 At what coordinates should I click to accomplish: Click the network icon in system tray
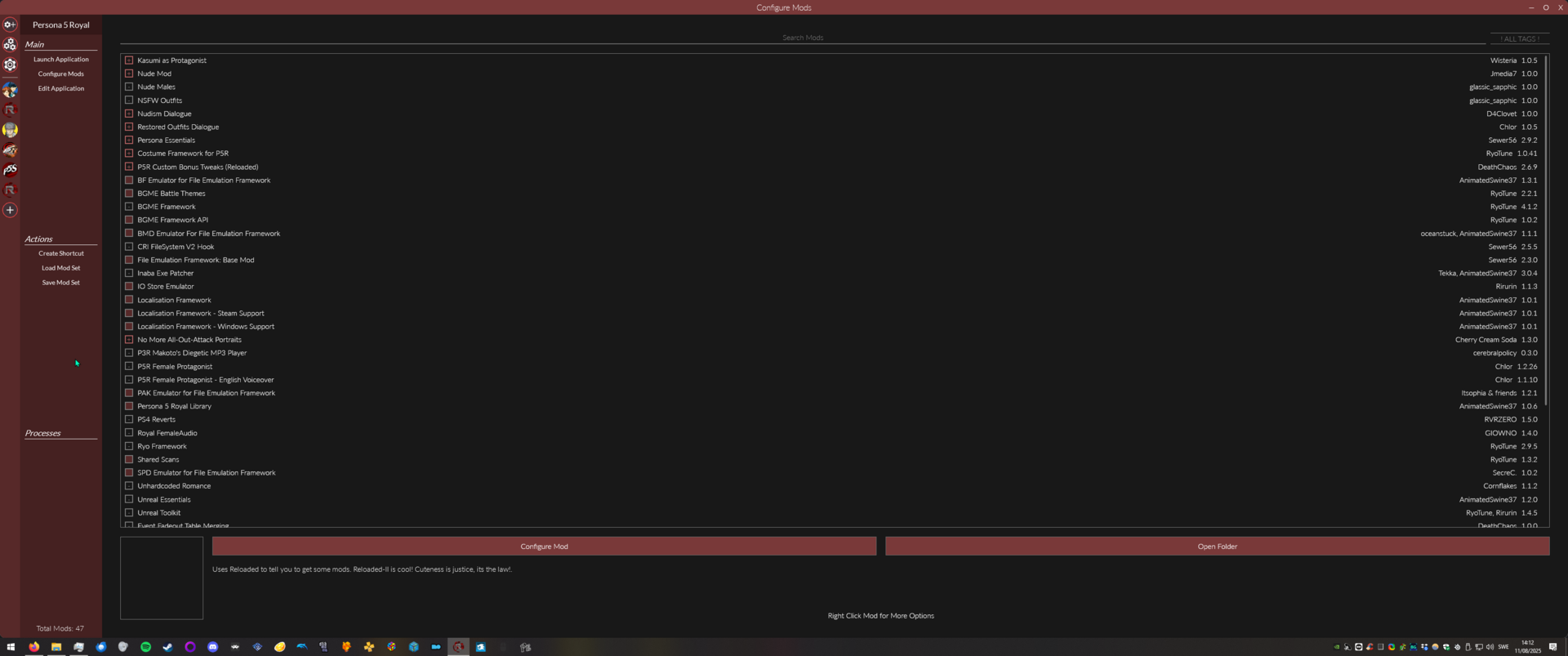point(1479,647)
